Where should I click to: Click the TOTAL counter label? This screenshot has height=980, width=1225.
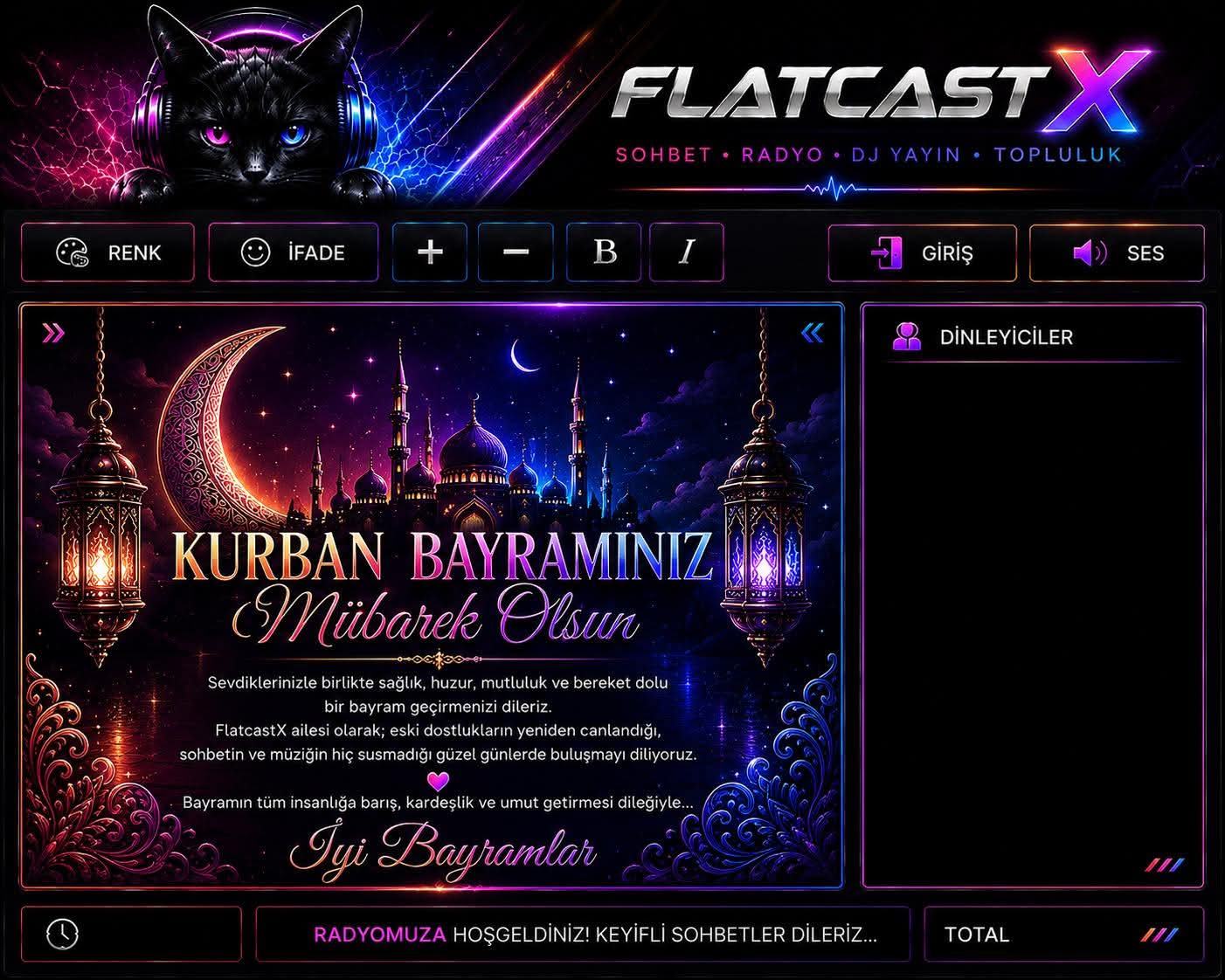[x=977, y=935]
